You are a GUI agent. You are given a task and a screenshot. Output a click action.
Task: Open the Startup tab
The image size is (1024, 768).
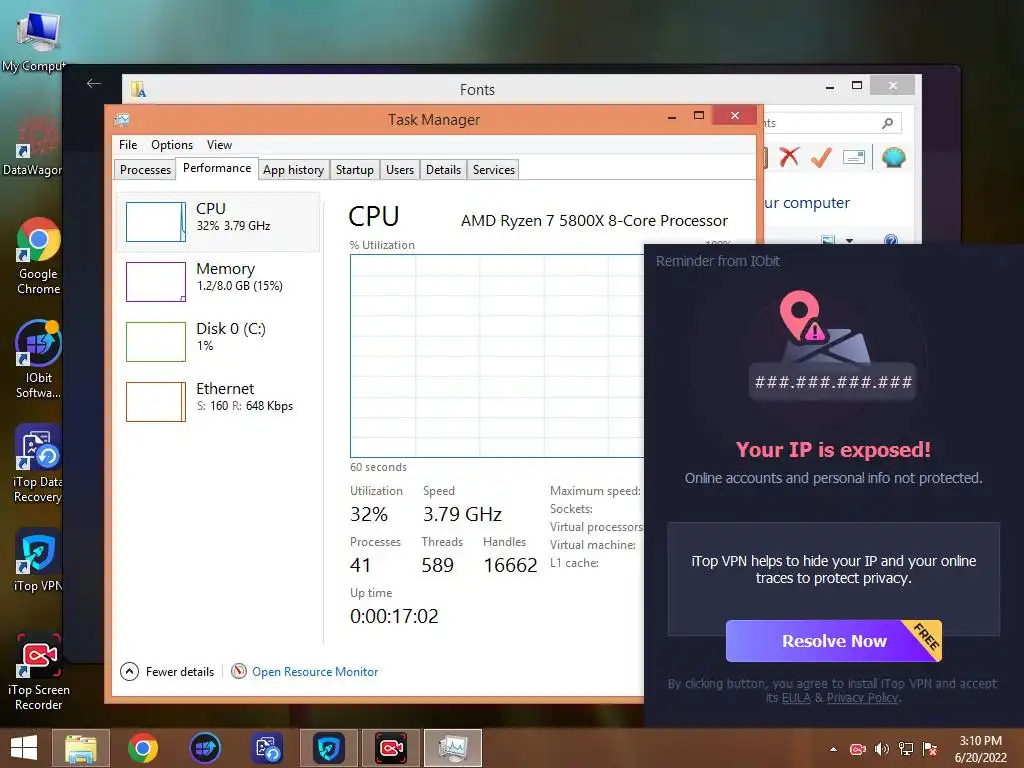[355, 170]
